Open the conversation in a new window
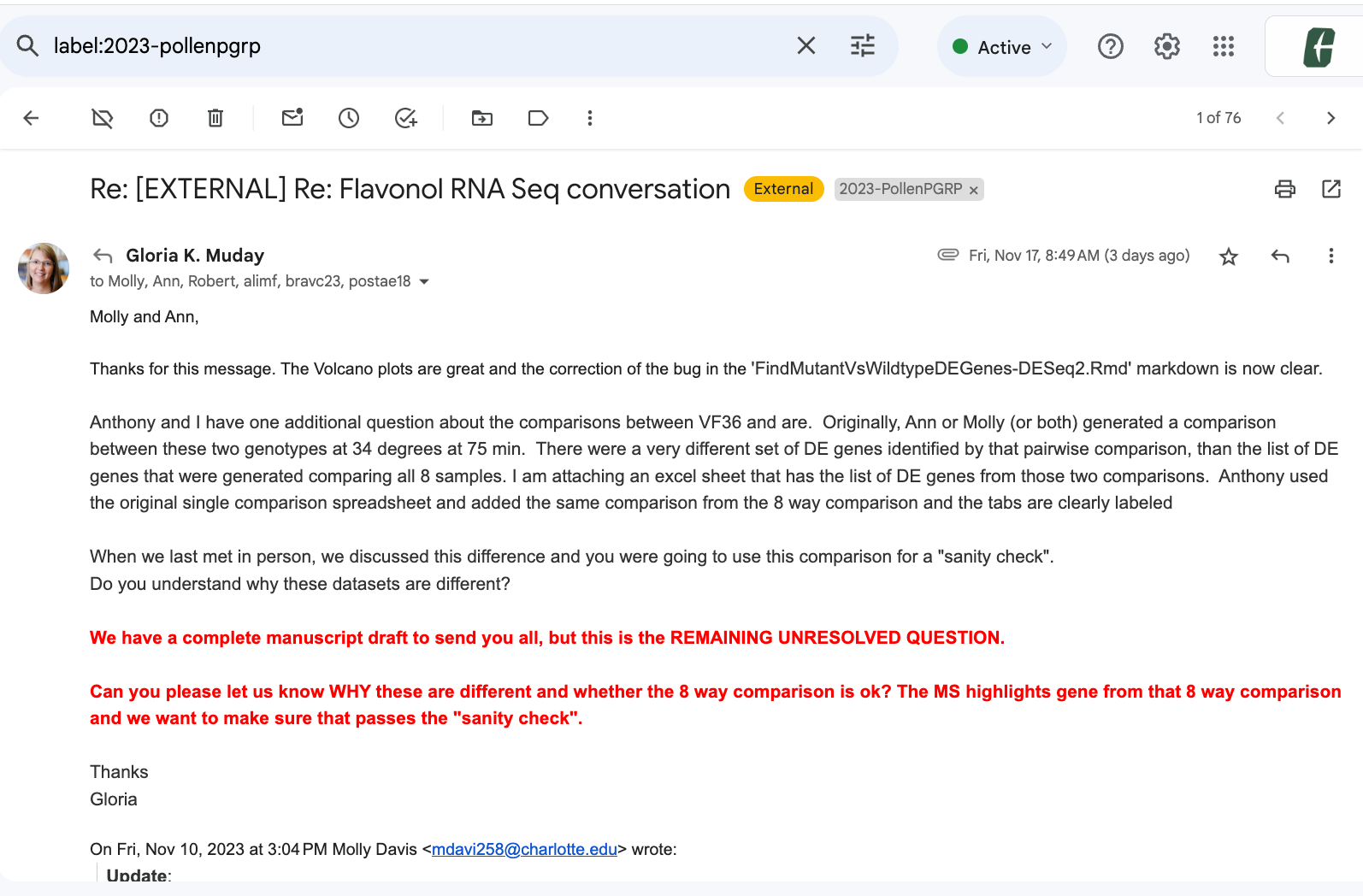The height and width of the screenshot is (896, 1363). point(1331,189)
